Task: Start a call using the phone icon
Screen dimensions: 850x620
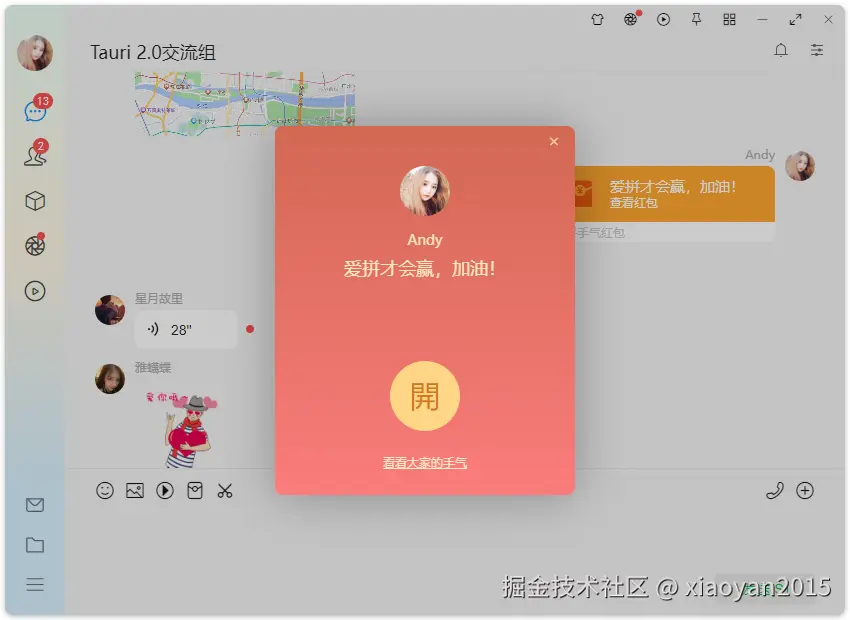Action: (x=775, y=490)
